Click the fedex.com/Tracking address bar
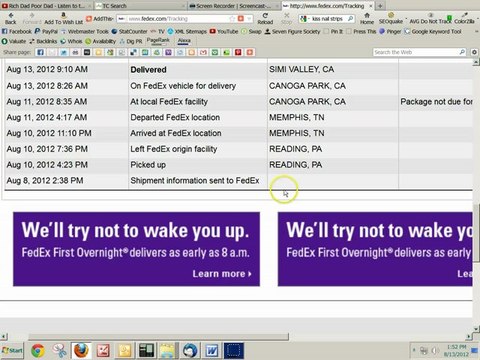The width and height of the screenshot is (480, 360). [x=178, y=19]
